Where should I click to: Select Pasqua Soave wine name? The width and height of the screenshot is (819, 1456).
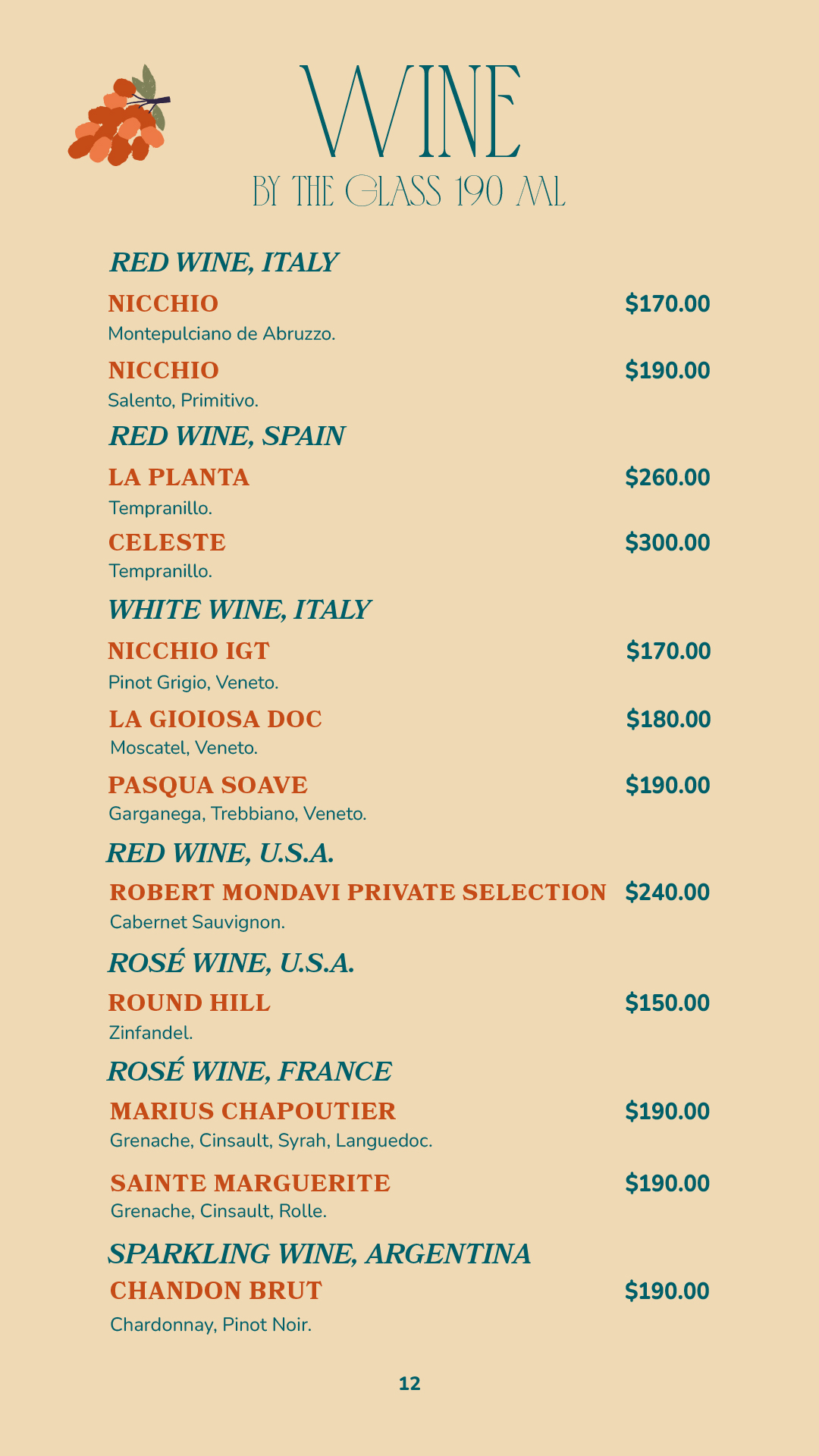tap(208, 785)
